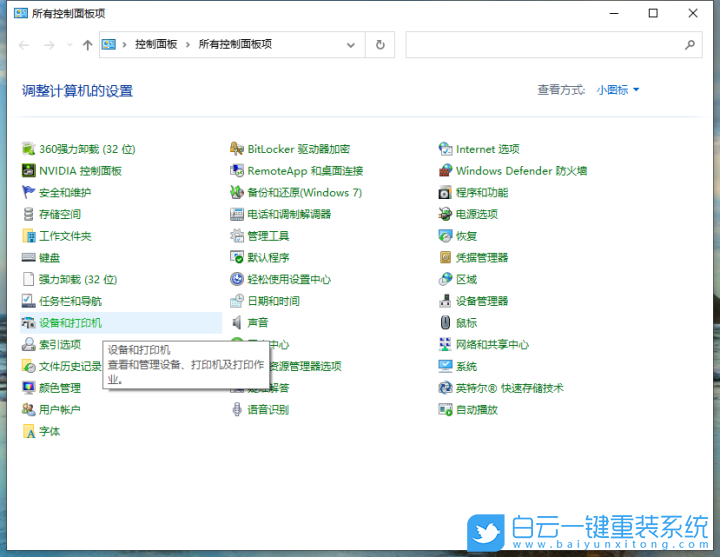The width and height of the screenshot is (720, 557).
Task: Refresh the control panel view
Action: (x=380, y=45)
